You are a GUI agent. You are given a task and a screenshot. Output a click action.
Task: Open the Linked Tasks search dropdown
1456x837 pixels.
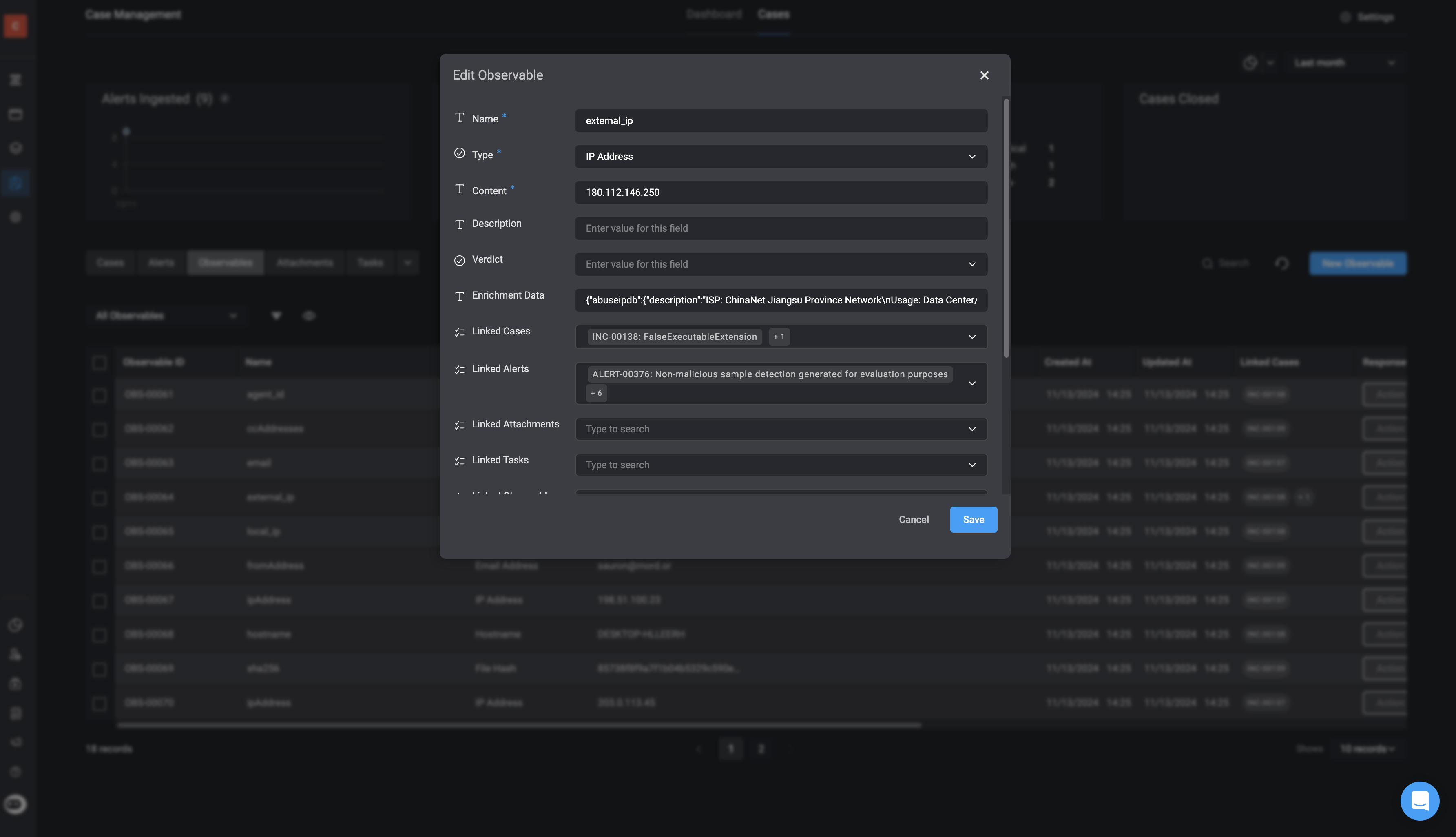[781, 465]
